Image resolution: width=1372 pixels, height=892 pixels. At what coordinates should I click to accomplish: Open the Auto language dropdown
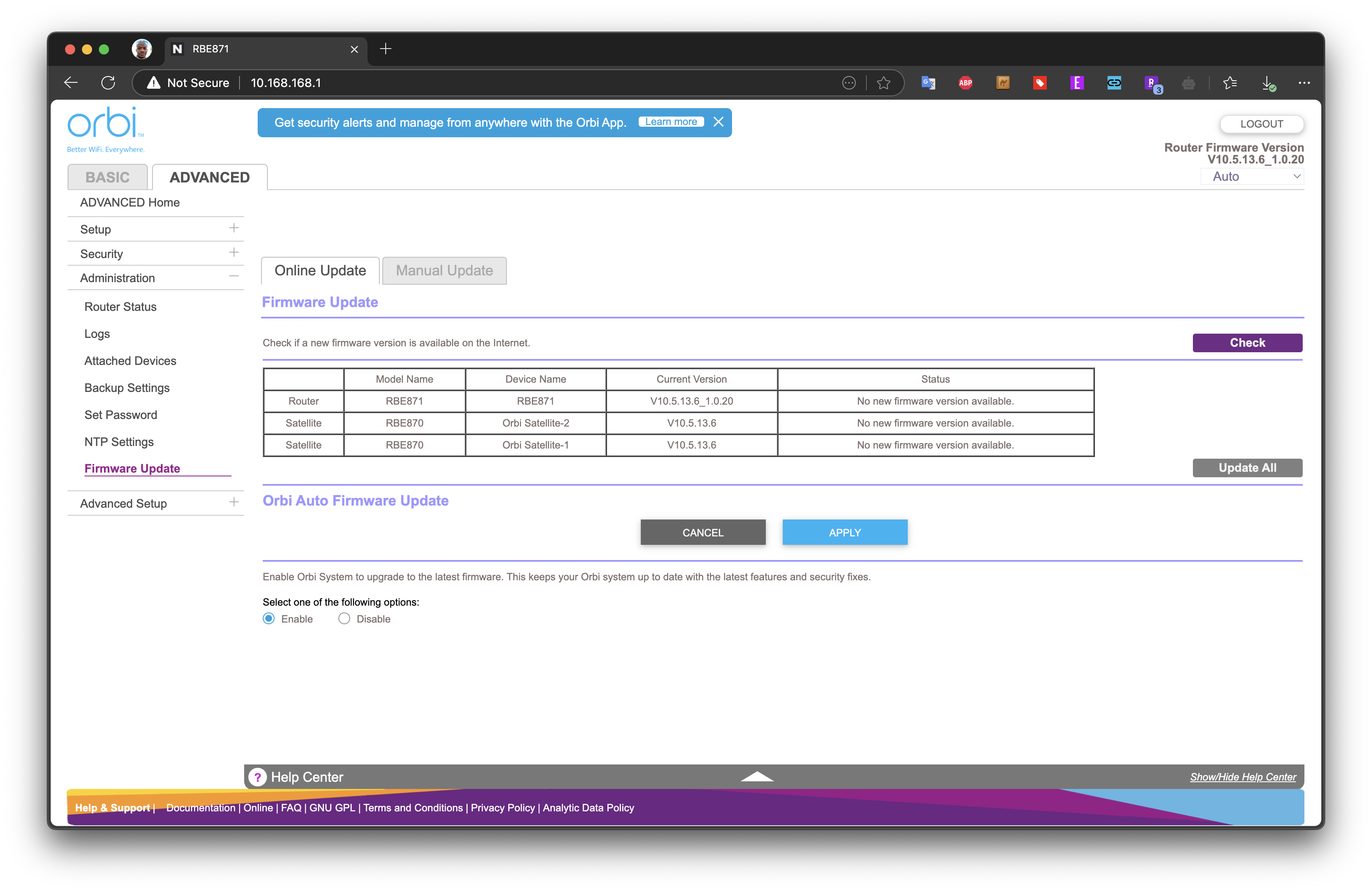(x=1252, y=176)
